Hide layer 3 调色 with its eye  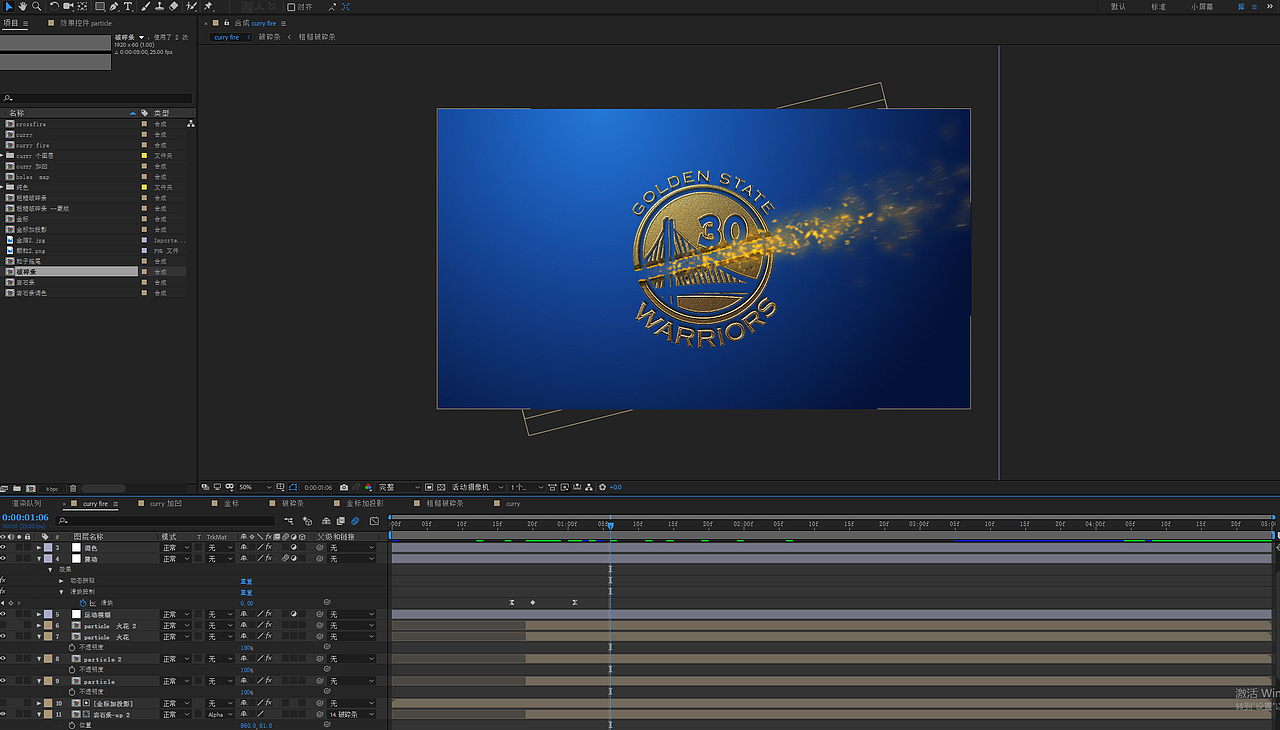pyautogui.click(x=3, y=548)
